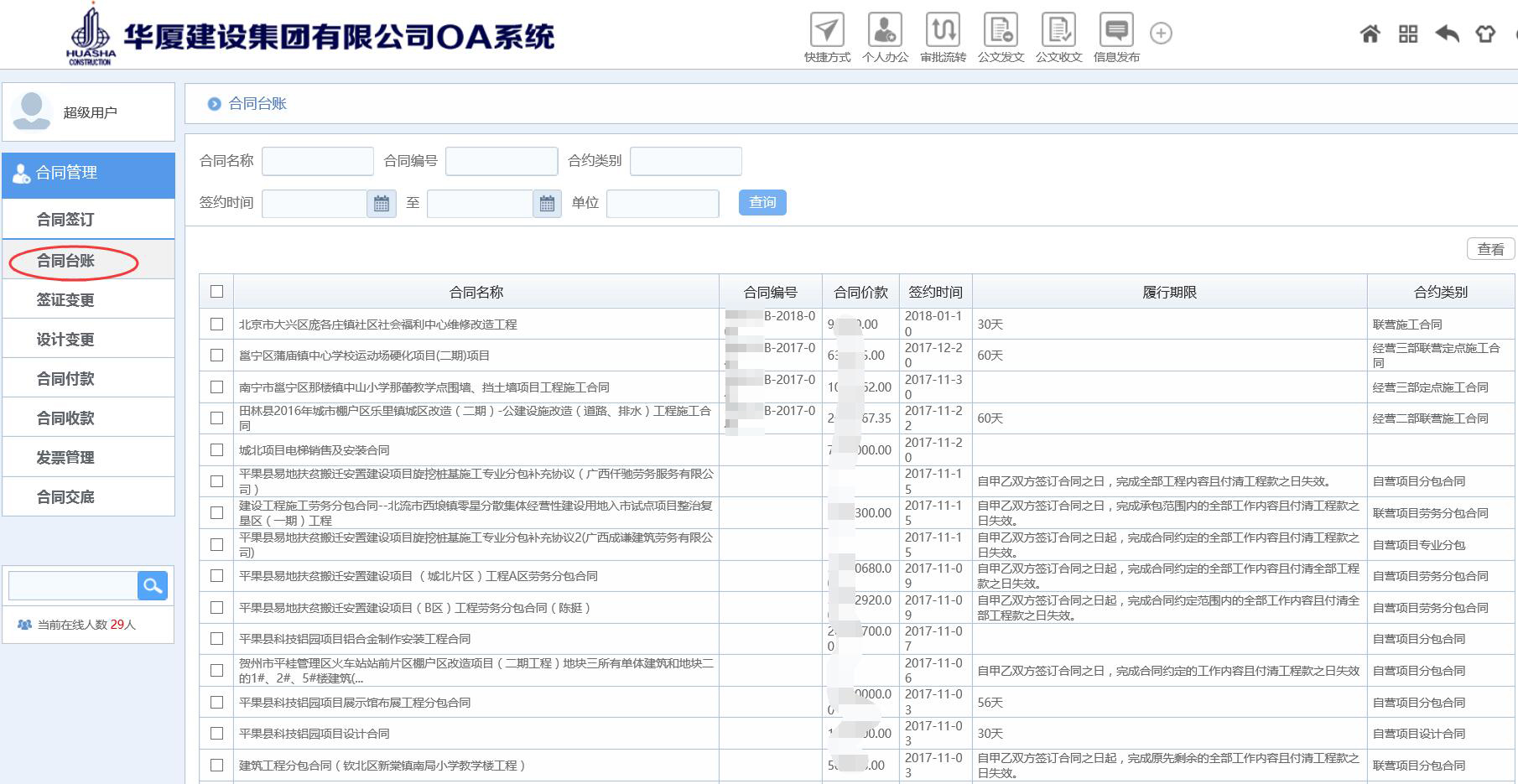This screenshot has width=1518, height=784.
Task: Select checkbox for 城北项目电梯销售及安装合同
Action: [x=217, y=450]
